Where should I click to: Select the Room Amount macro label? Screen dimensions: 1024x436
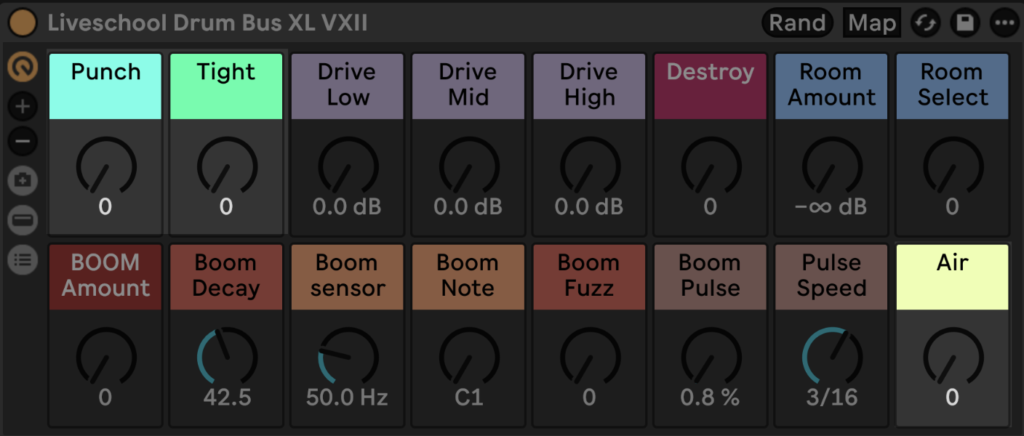pyautogui.click(x=832, y=86)
